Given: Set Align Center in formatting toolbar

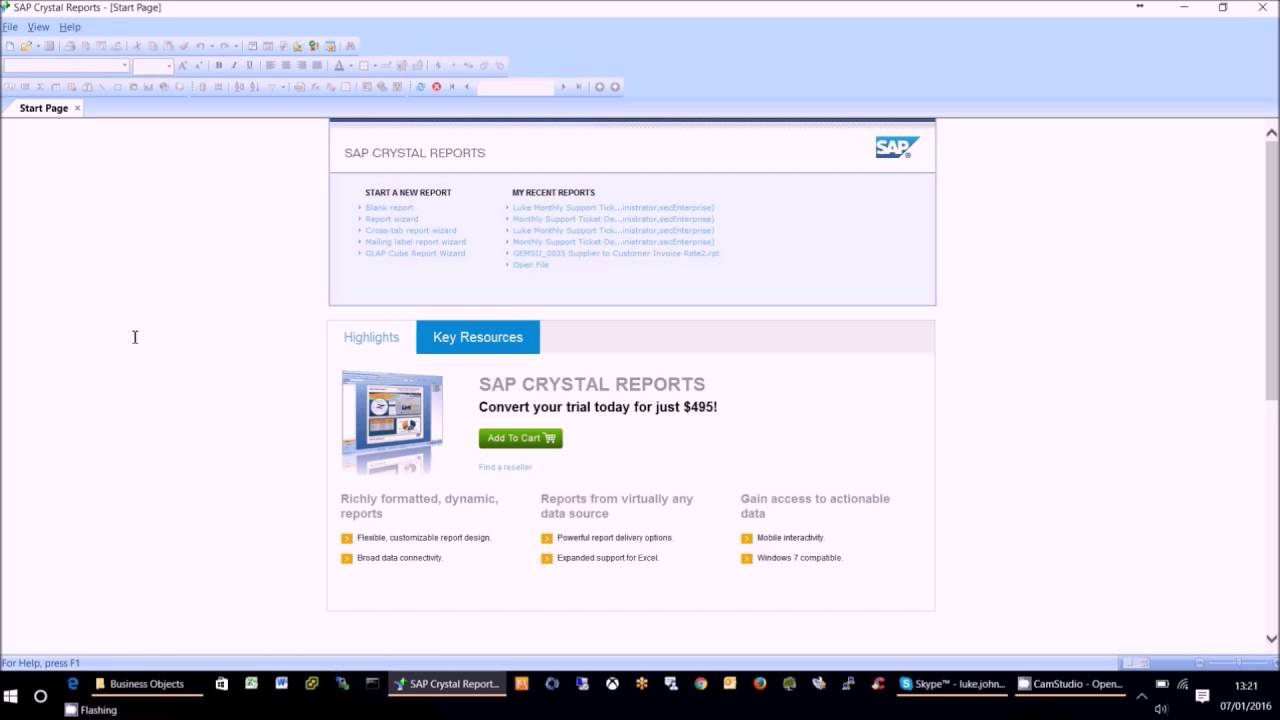Looking at the screenshot, I should click(286, 65).
